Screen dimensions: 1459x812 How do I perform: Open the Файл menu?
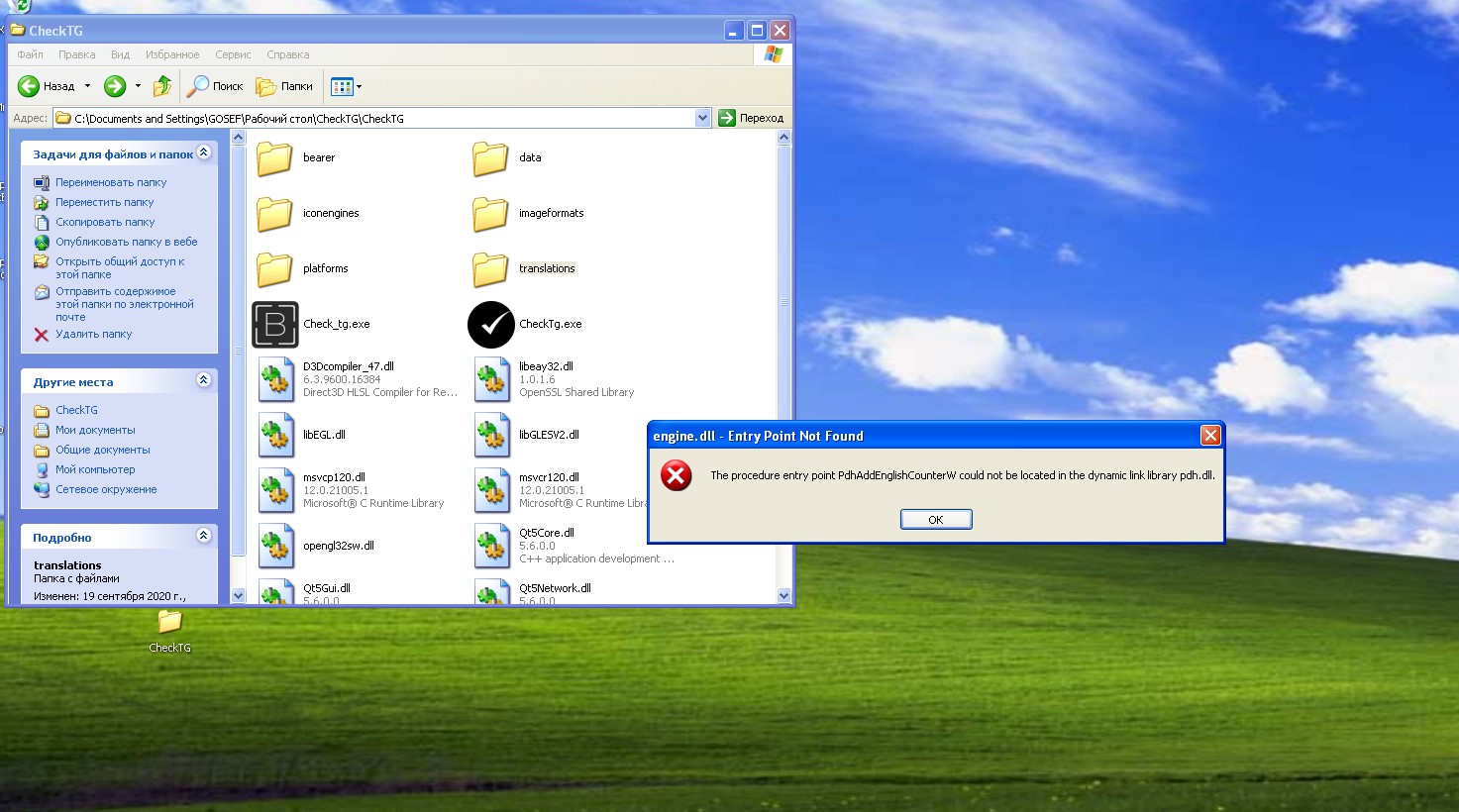[x=30, y=54]
